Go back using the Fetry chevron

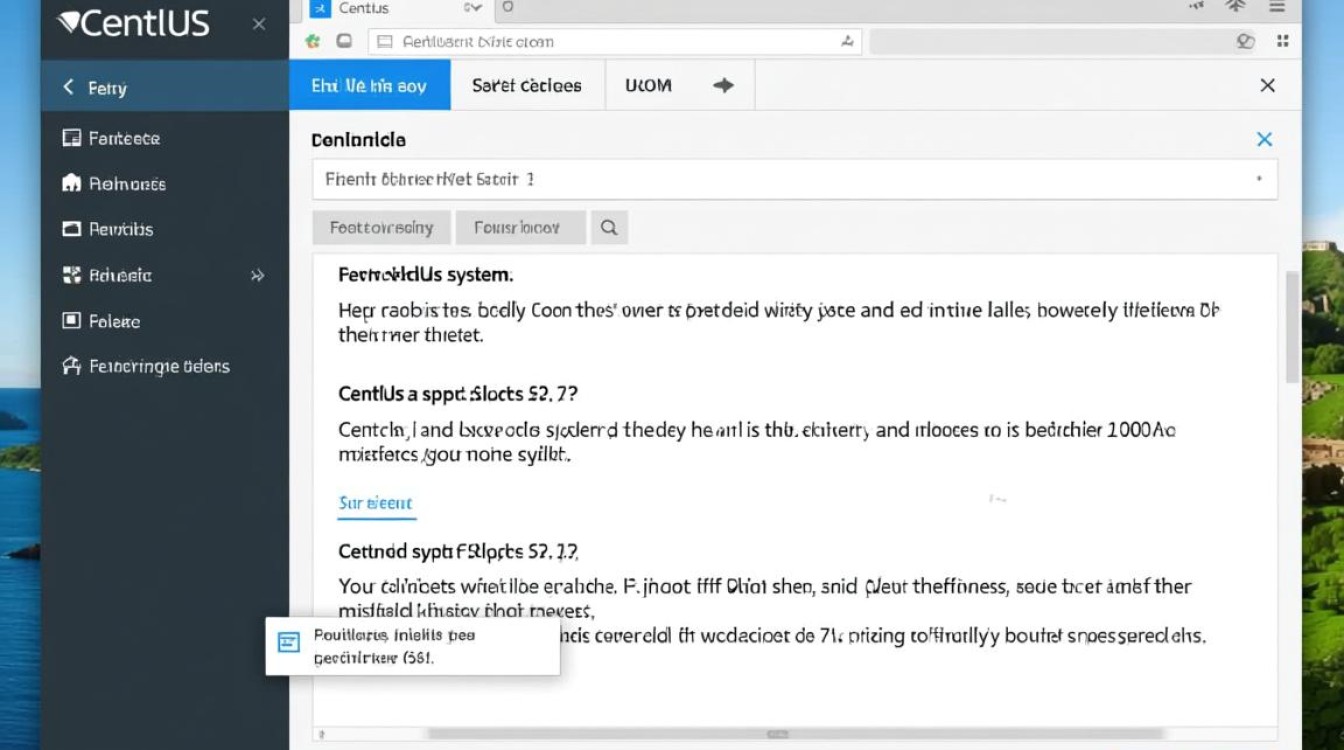click(68, 88)
